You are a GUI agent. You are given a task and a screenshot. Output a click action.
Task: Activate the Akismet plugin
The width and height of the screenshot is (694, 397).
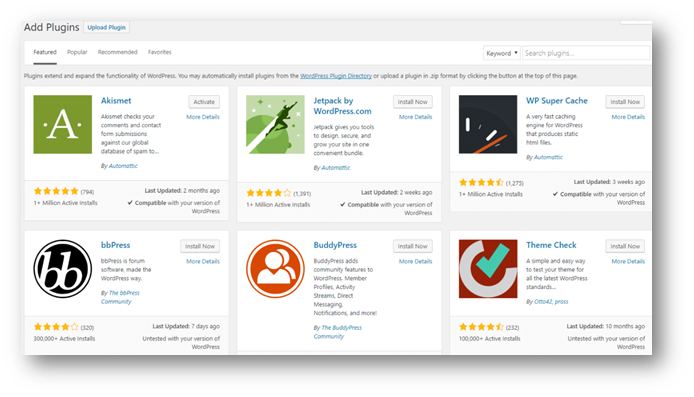(204, 102)
